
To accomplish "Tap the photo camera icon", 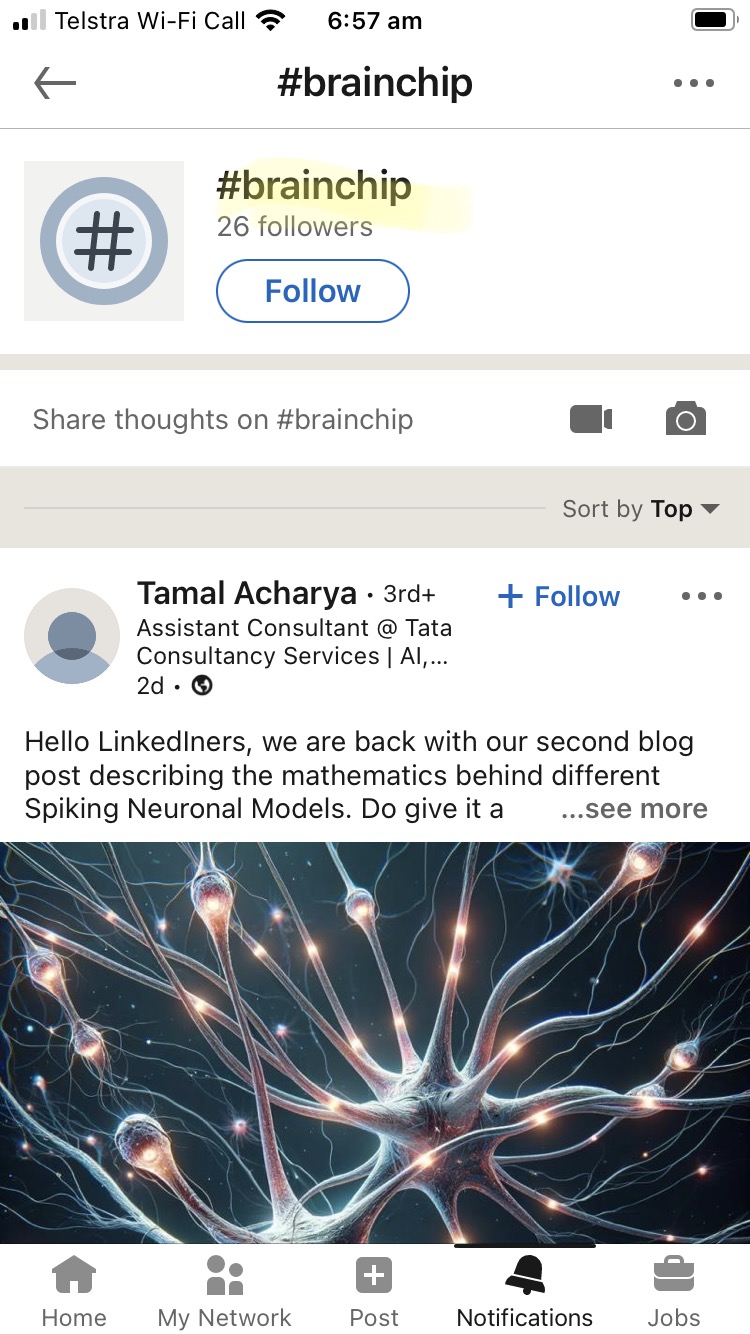I will coord(686,419).
